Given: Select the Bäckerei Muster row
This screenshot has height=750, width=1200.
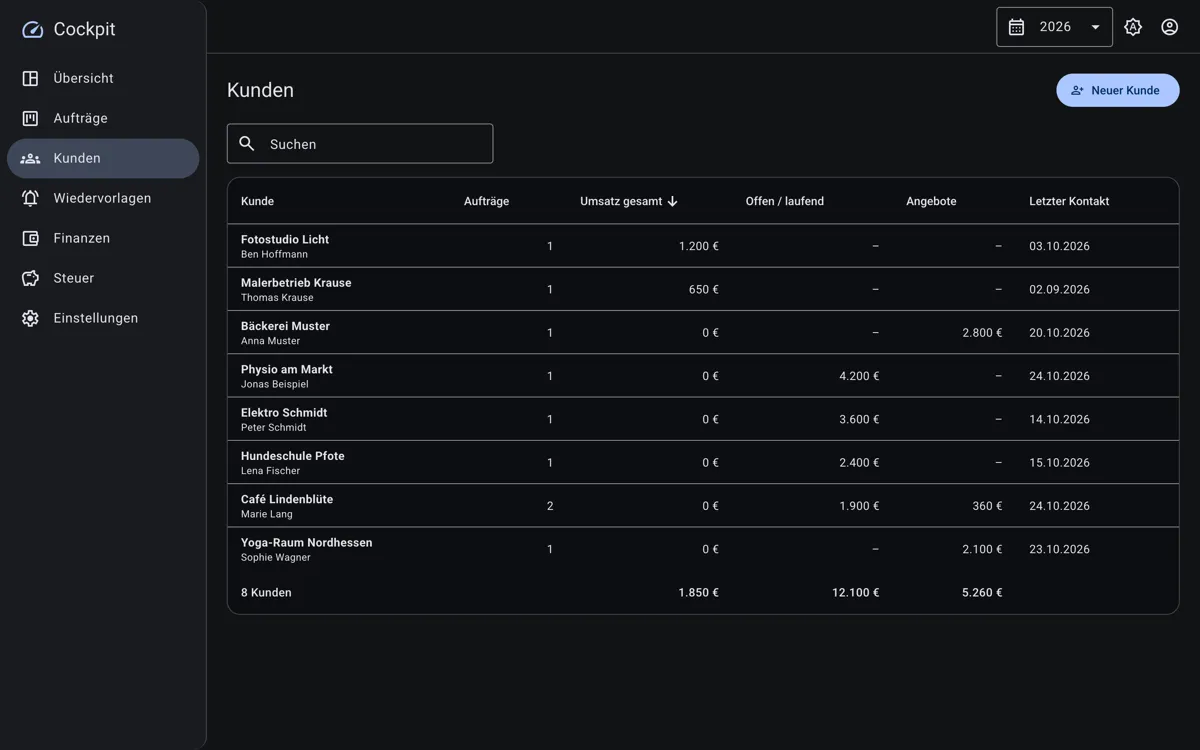Looking at the screenshot, I should [x=703, y=332].
